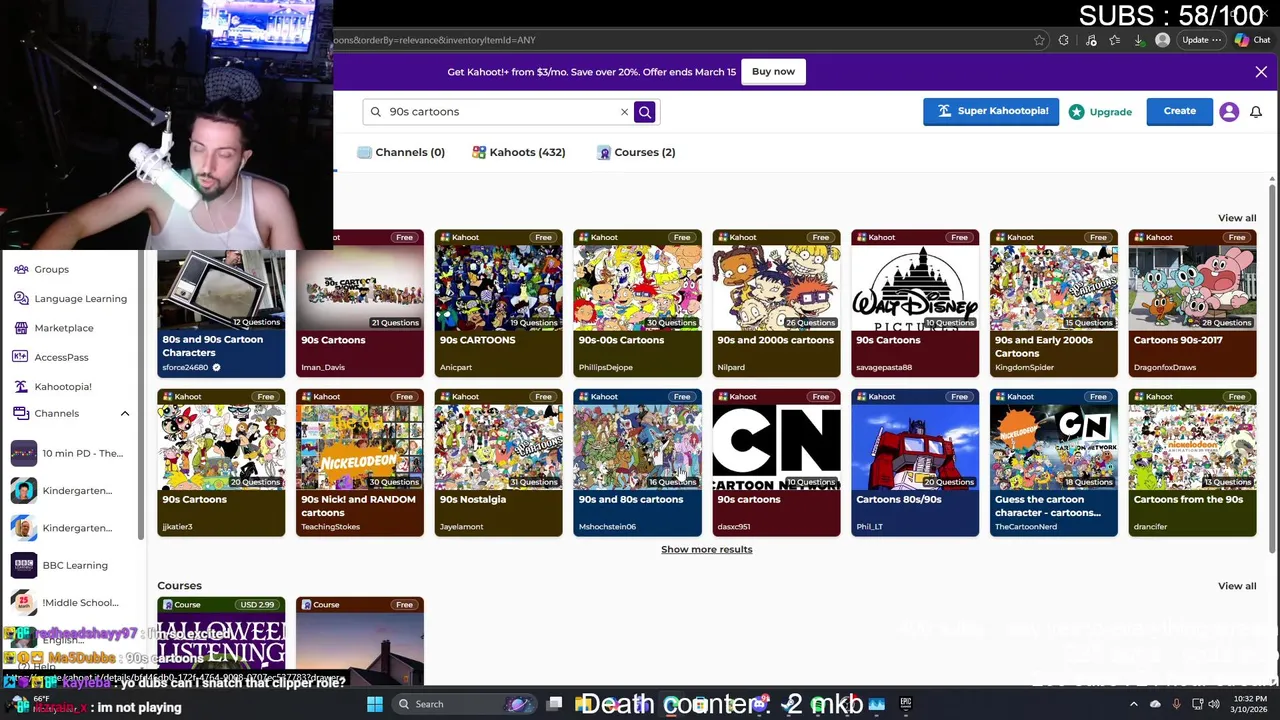The height and width of the screenshot is (720, 1280).
Task: Open browser favorites list icon
Action: (x=1114, y=40)
